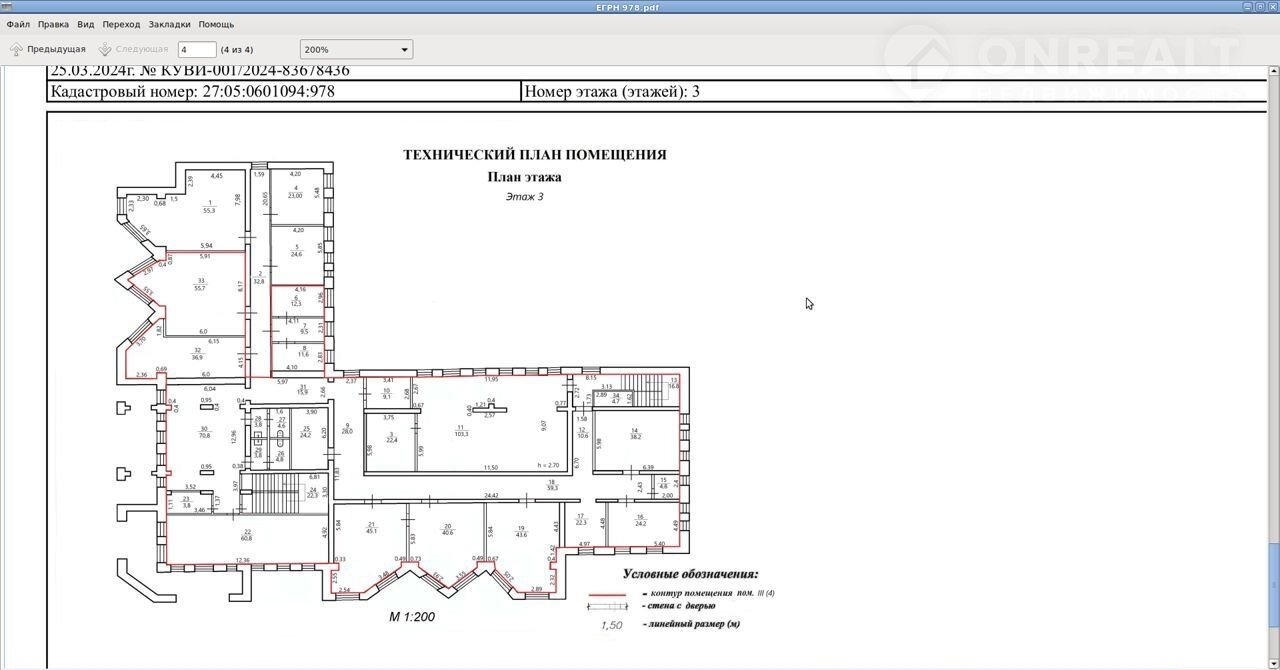The width and height of the screenshot is (1280, 670).
Task: Maximize the PDF viewer window
Action: click(1259, 7)
